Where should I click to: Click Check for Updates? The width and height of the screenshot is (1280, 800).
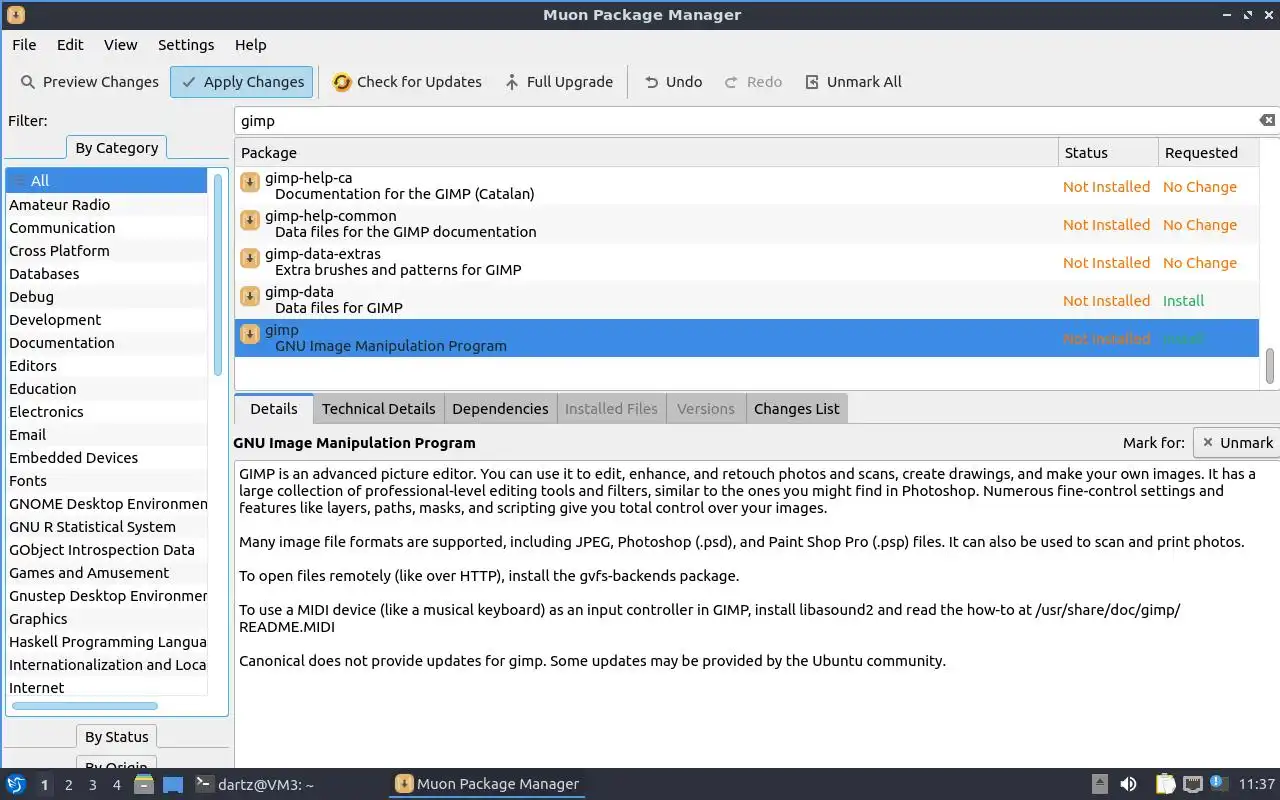coord(407,82)
